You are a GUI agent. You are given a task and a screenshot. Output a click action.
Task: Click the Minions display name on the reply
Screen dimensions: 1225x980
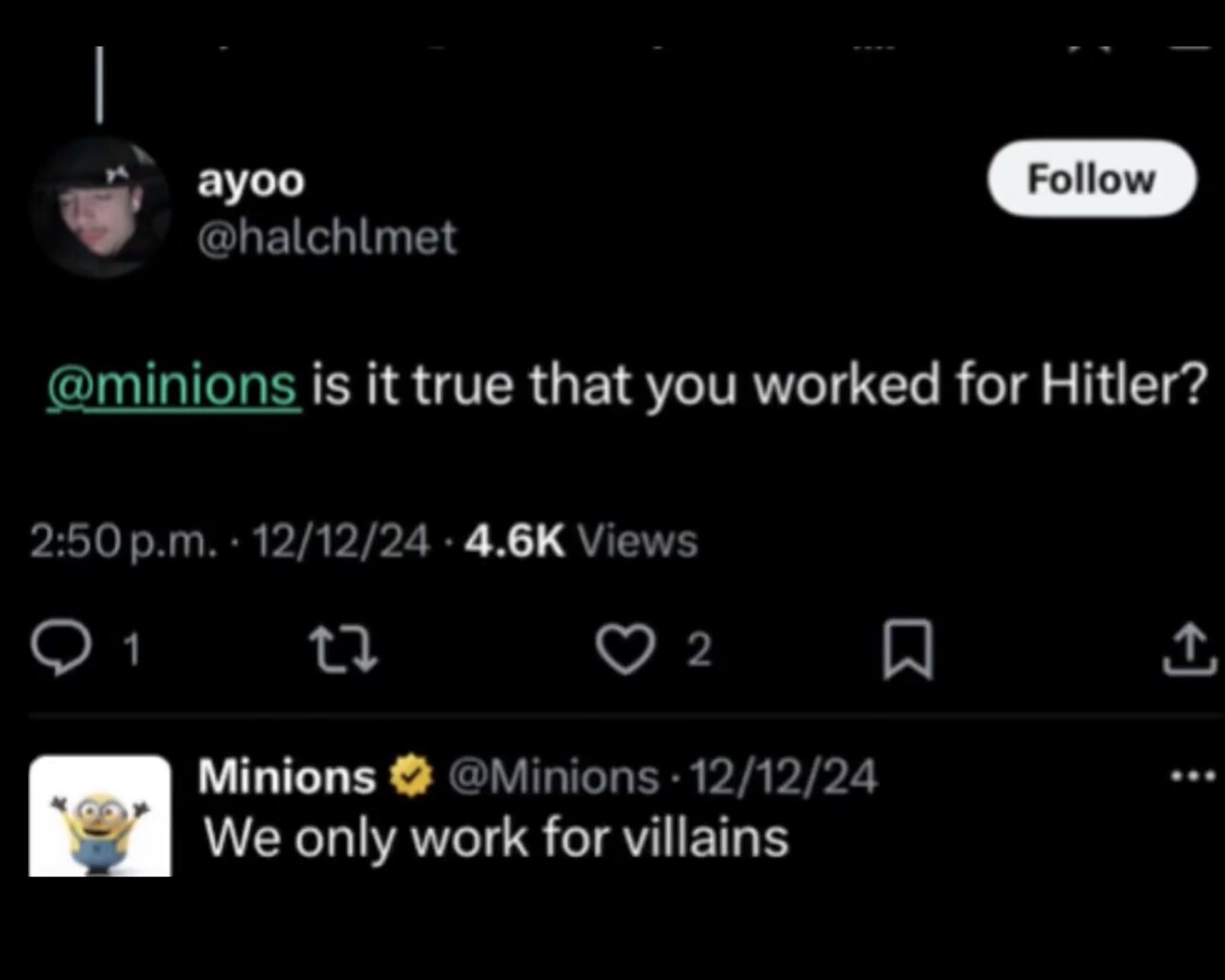click(x=287, y=777)
